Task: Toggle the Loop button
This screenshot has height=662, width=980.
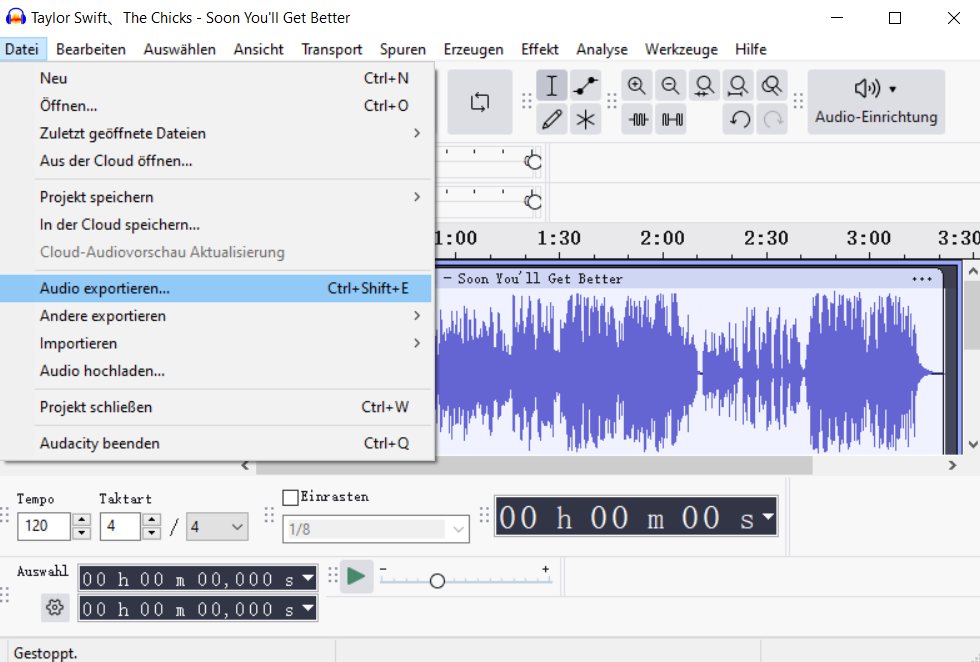Action: [480, 102]
